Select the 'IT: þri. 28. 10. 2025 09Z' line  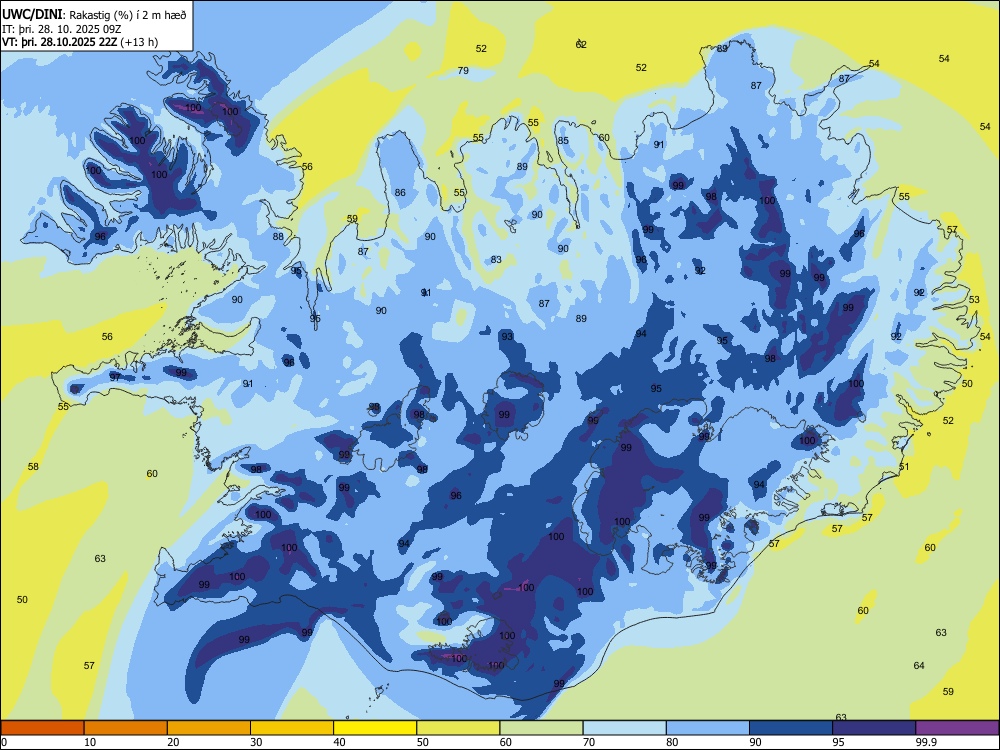(x=63, y=29)
